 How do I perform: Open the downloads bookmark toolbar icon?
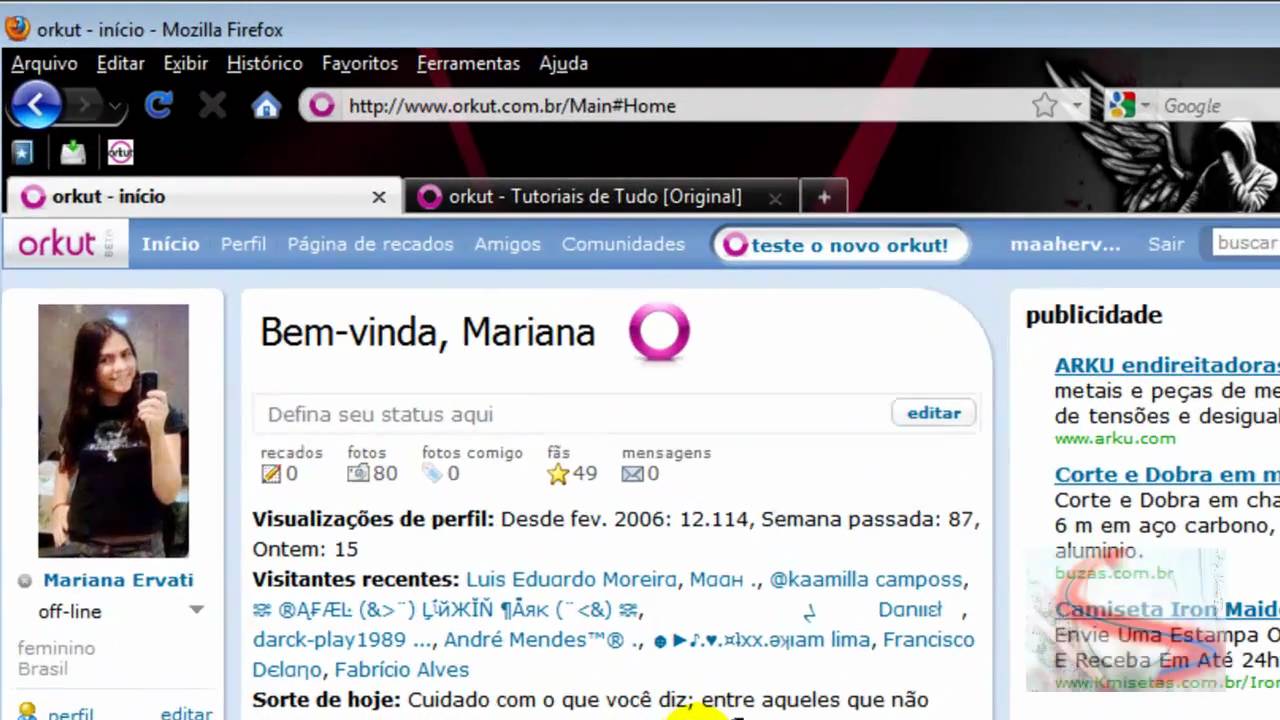73,152
